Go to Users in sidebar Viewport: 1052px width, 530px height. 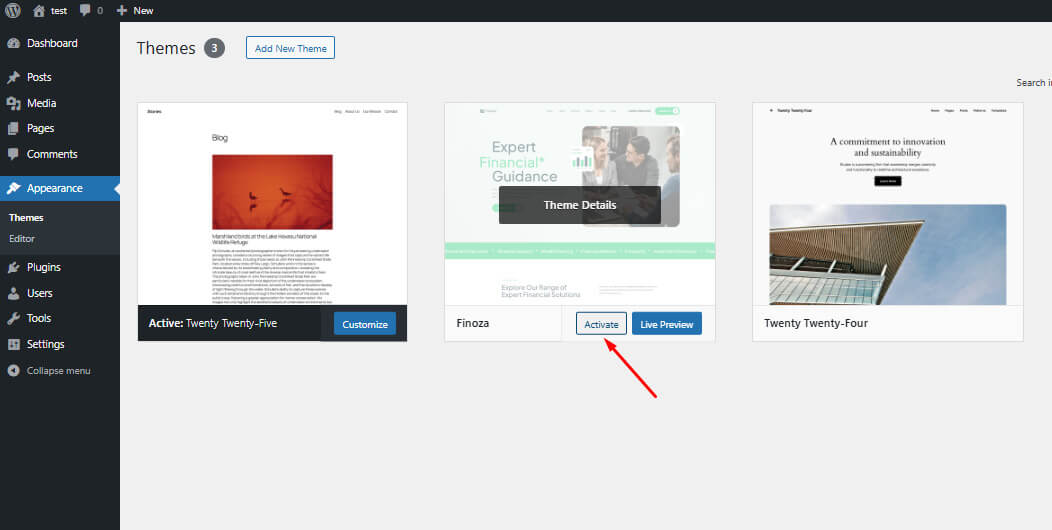(60, 293)
